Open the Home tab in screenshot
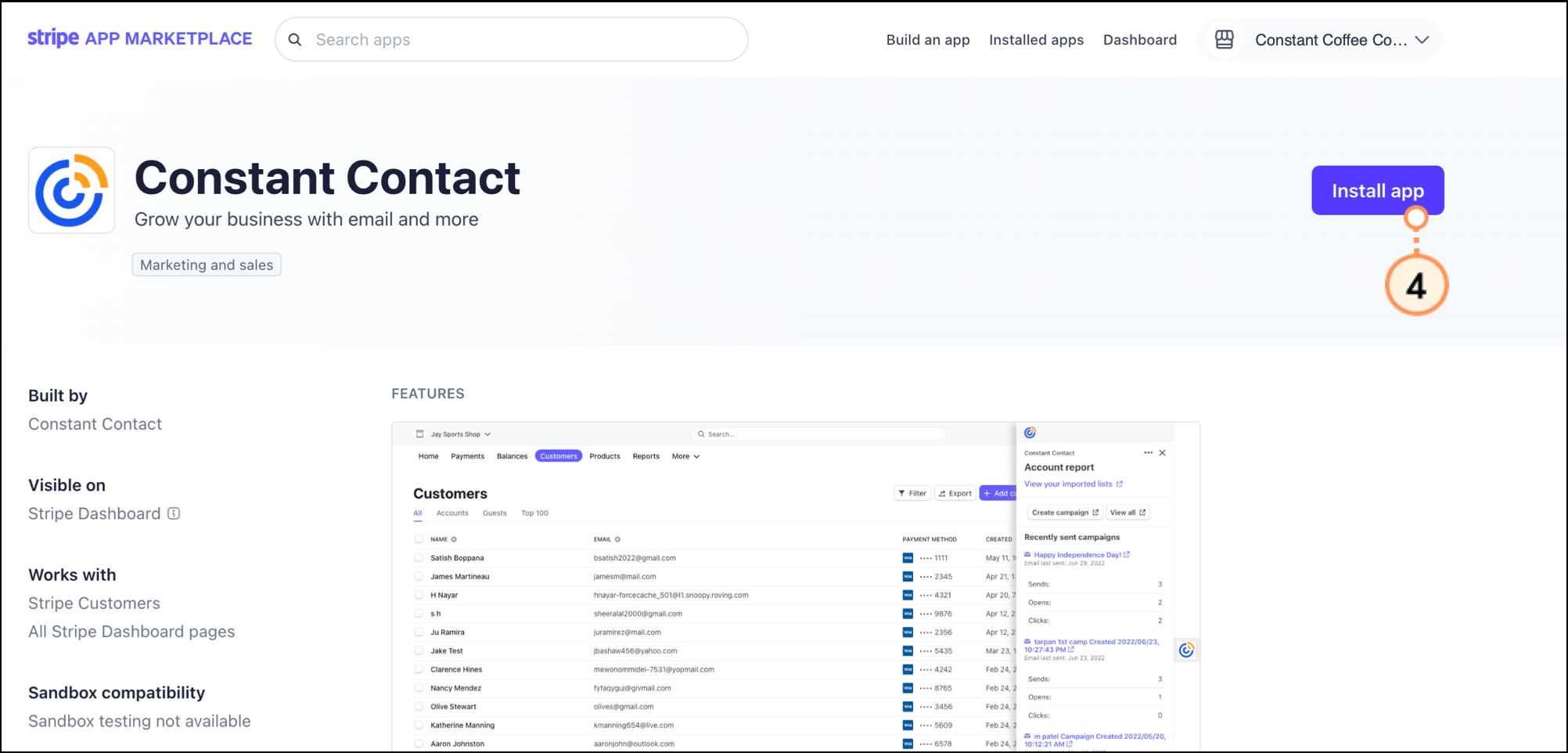Screen dimensions: 1568x753 (428, 456)
